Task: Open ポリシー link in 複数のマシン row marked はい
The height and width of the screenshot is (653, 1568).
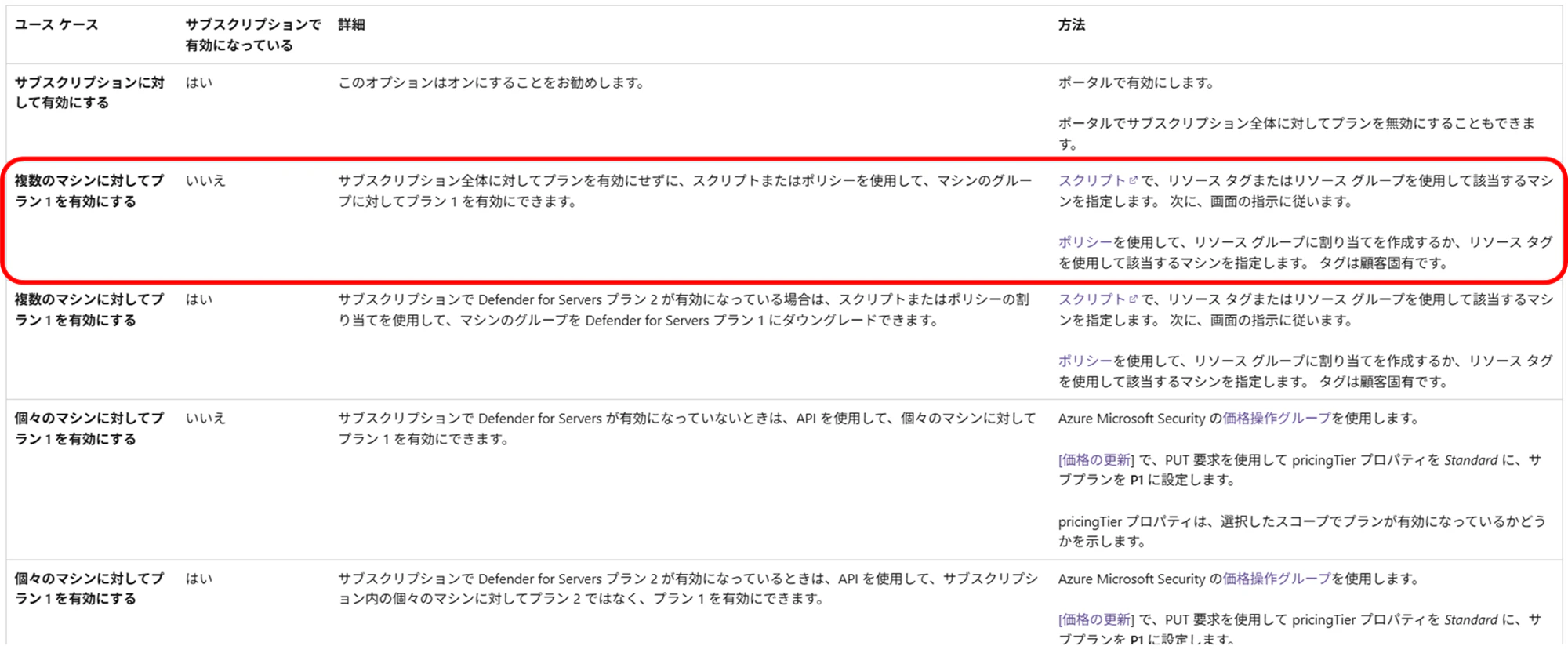Action: point(1085,361)
